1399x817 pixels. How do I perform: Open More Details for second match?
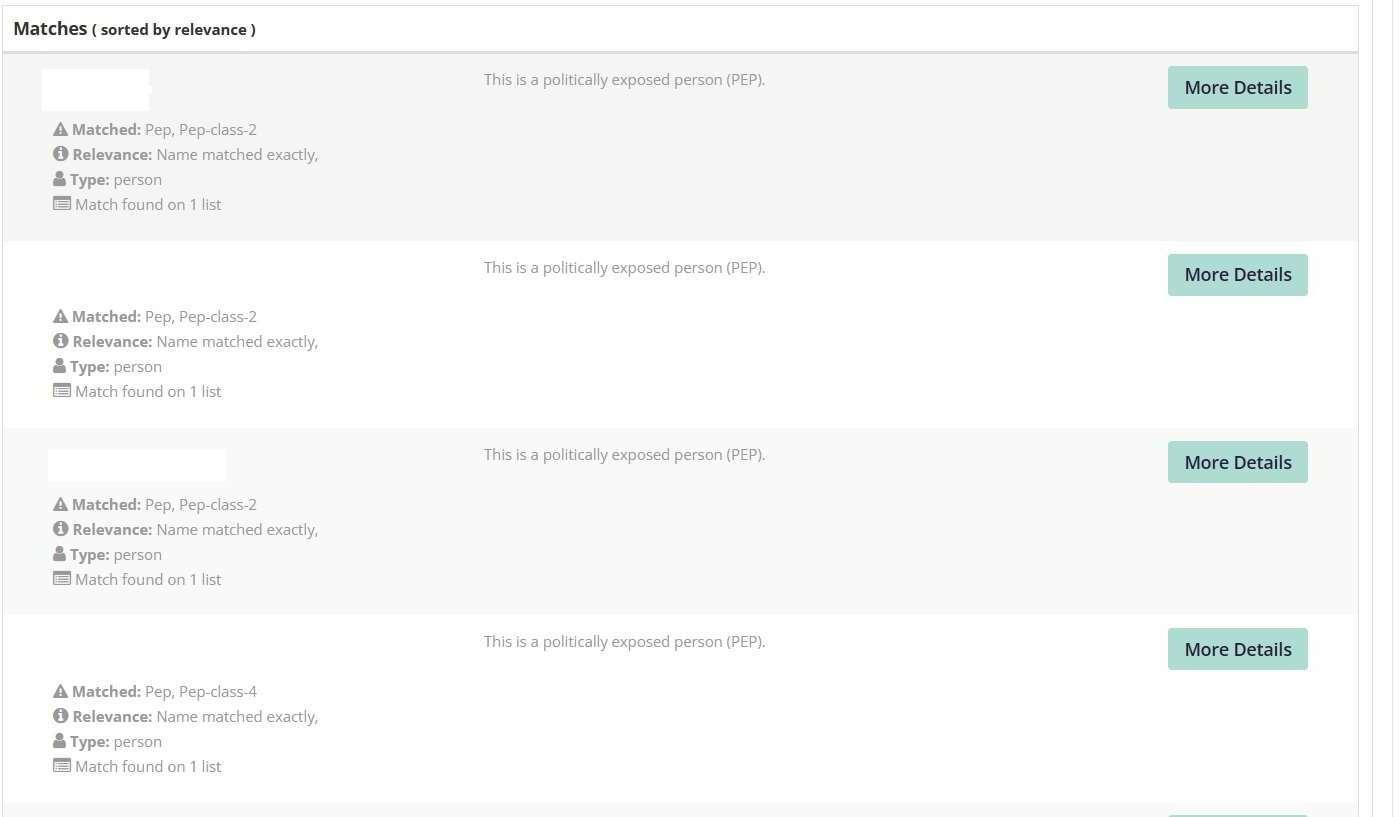(x=1237, y=275)
